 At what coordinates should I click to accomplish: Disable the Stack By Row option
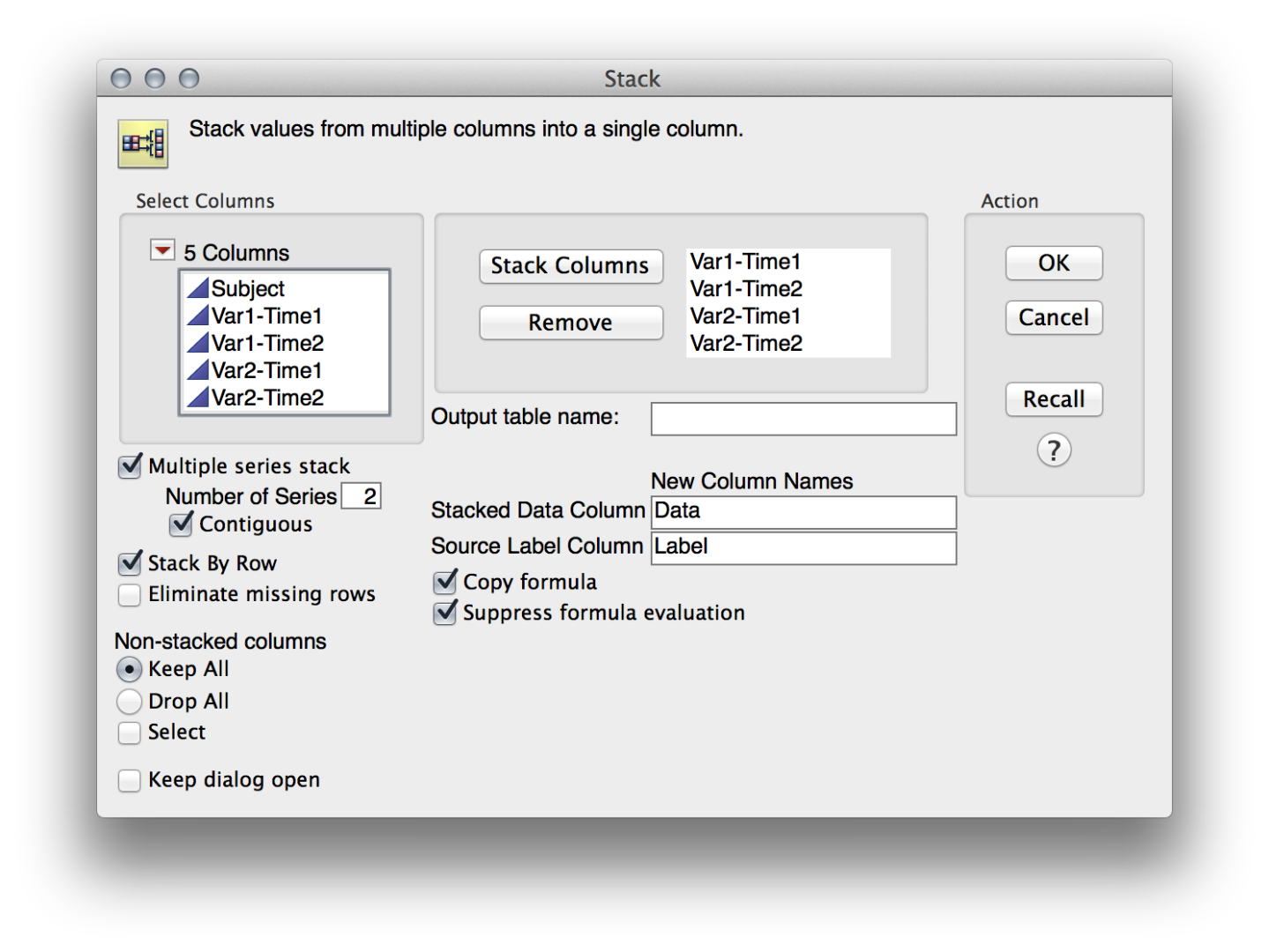click(x=129, y=563)
